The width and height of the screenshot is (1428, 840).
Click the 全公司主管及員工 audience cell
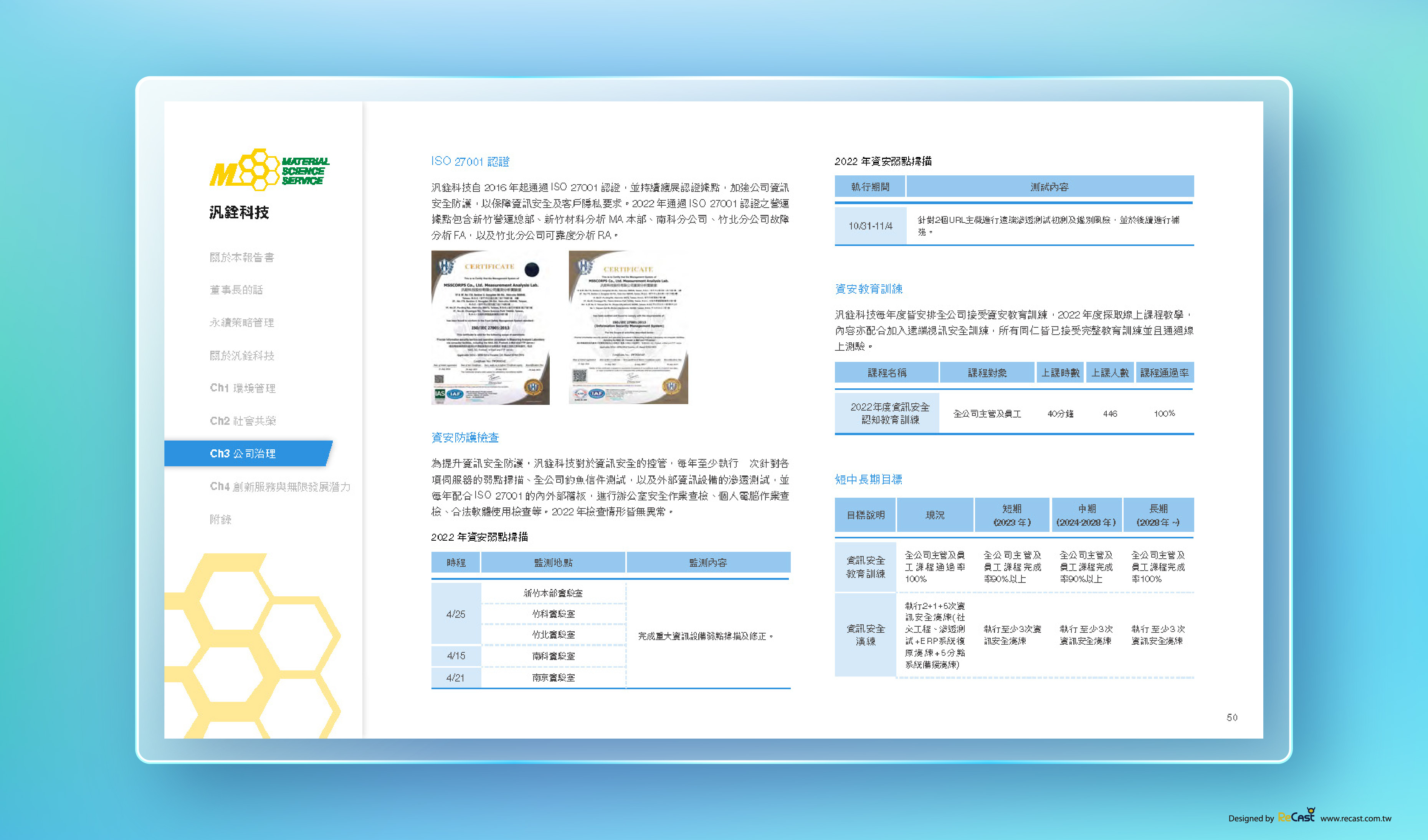[x=987, y=414]
